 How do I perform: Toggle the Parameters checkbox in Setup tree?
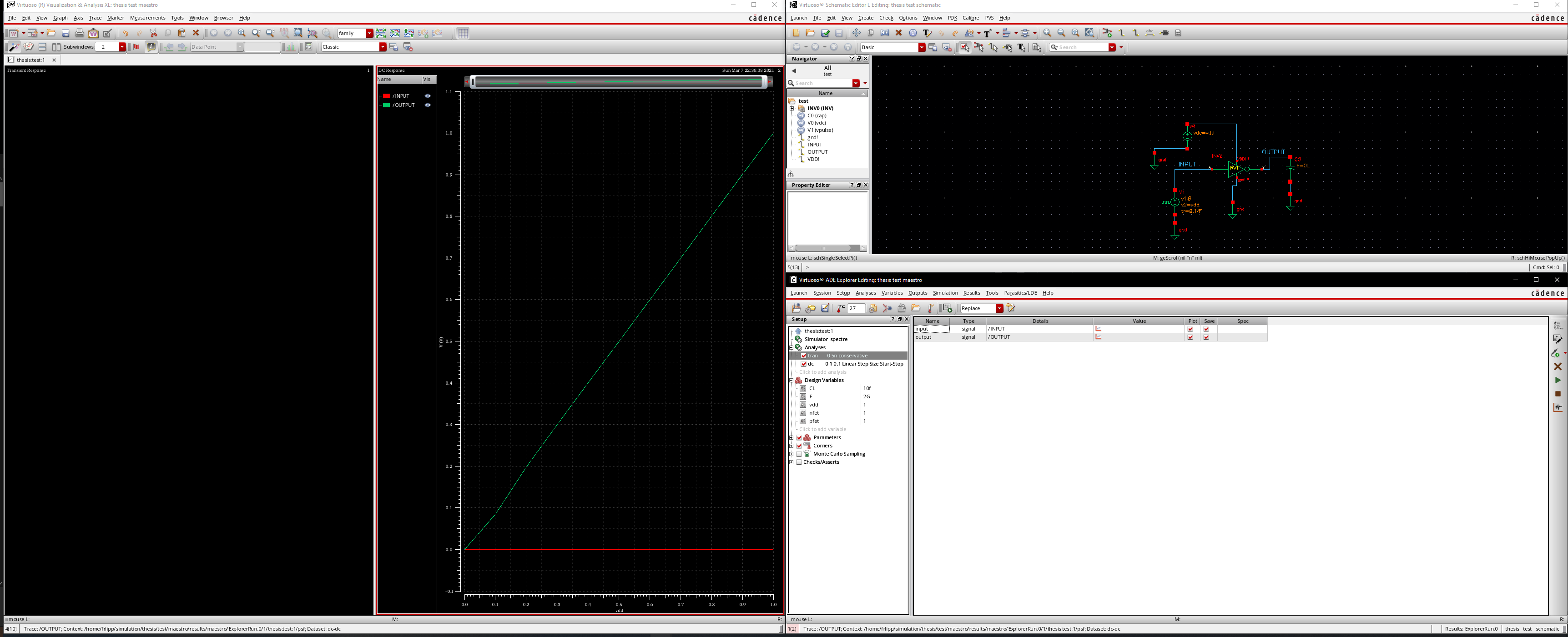[799, 437]
